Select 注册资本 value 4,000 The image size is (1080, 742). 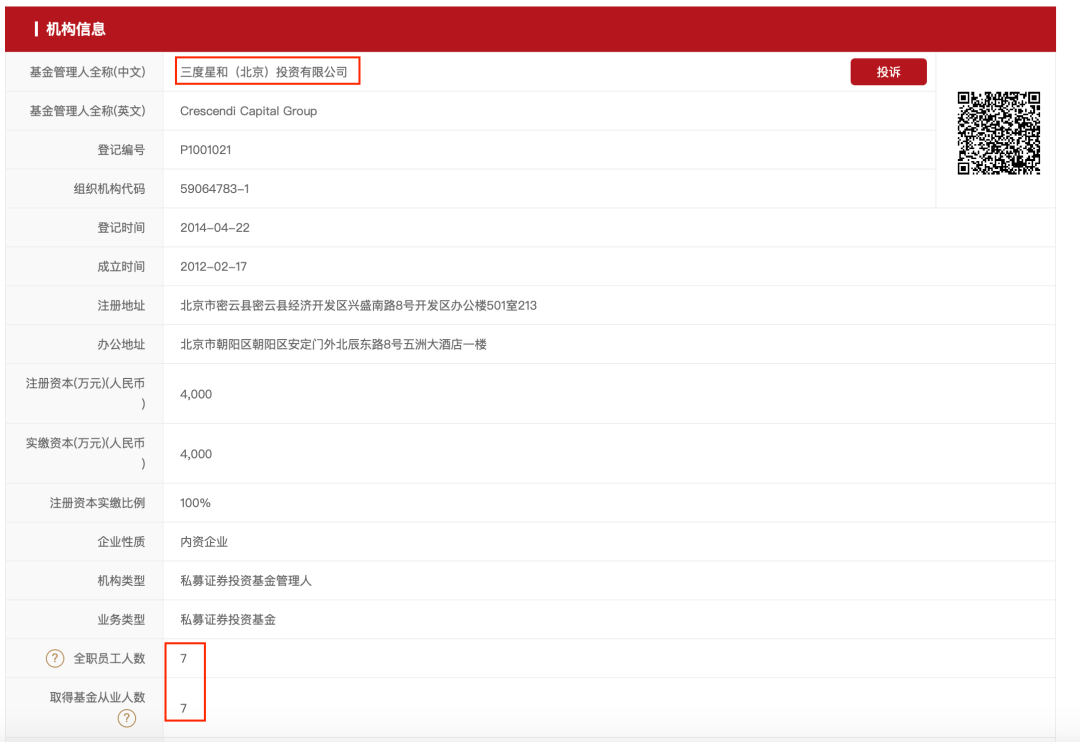196,394
